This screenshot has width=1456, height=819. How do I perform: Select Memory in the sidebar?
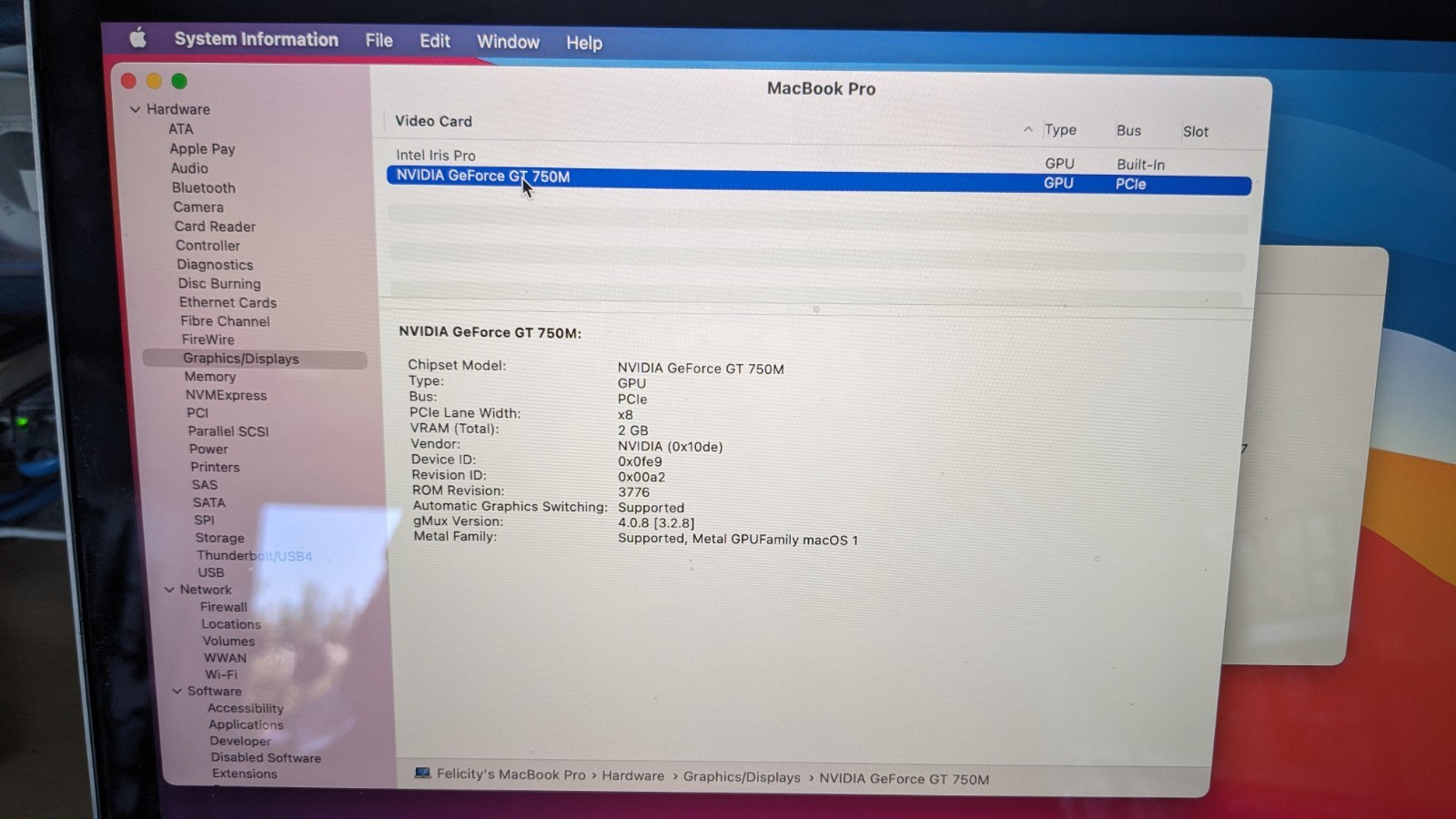[209, 377]
